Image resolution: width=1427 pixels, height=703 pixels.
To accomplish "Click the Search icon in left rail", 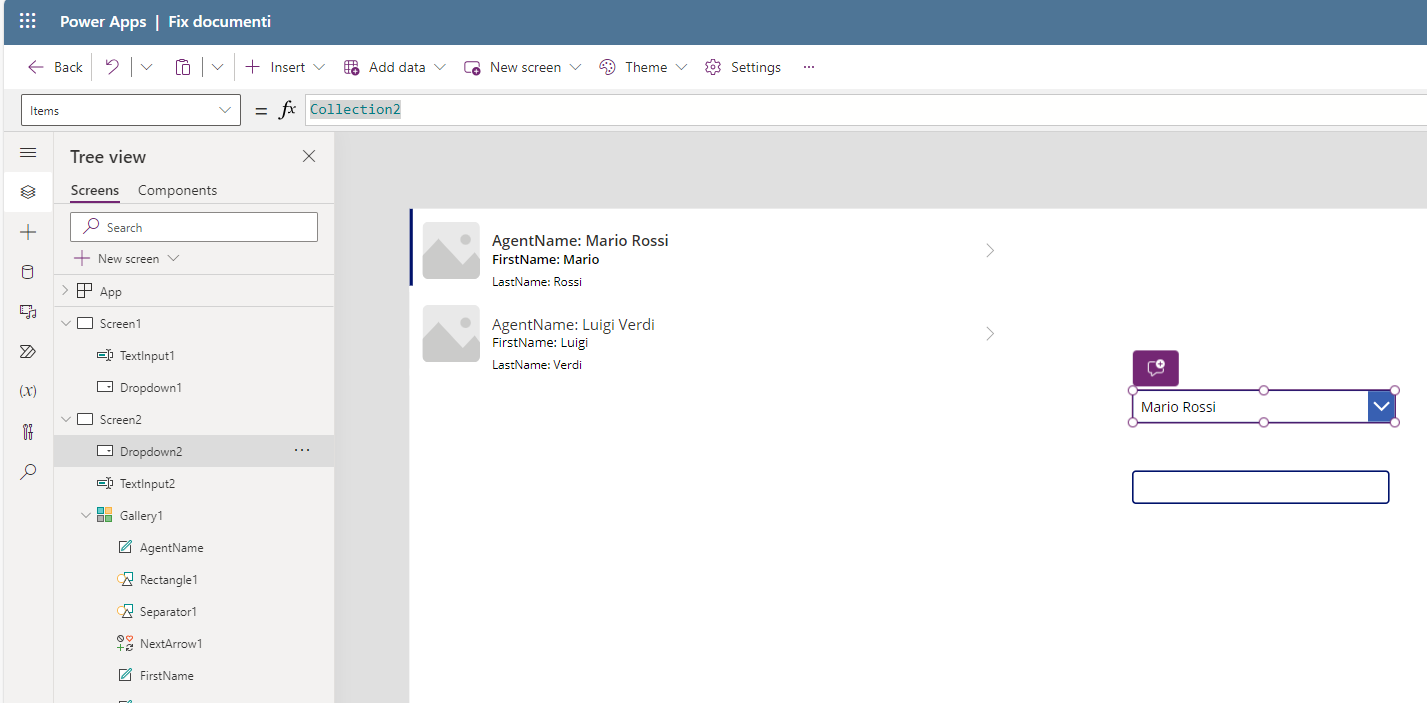I will click(28, 471).
